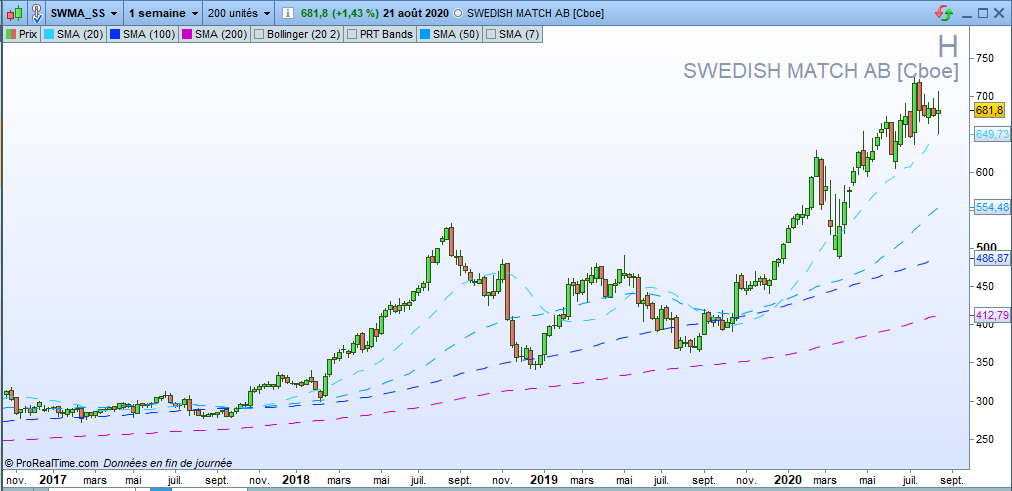Viewport: 1012px width, 491px height.
Task: Click the 2018 label on time axis
Action: (296, 481)
